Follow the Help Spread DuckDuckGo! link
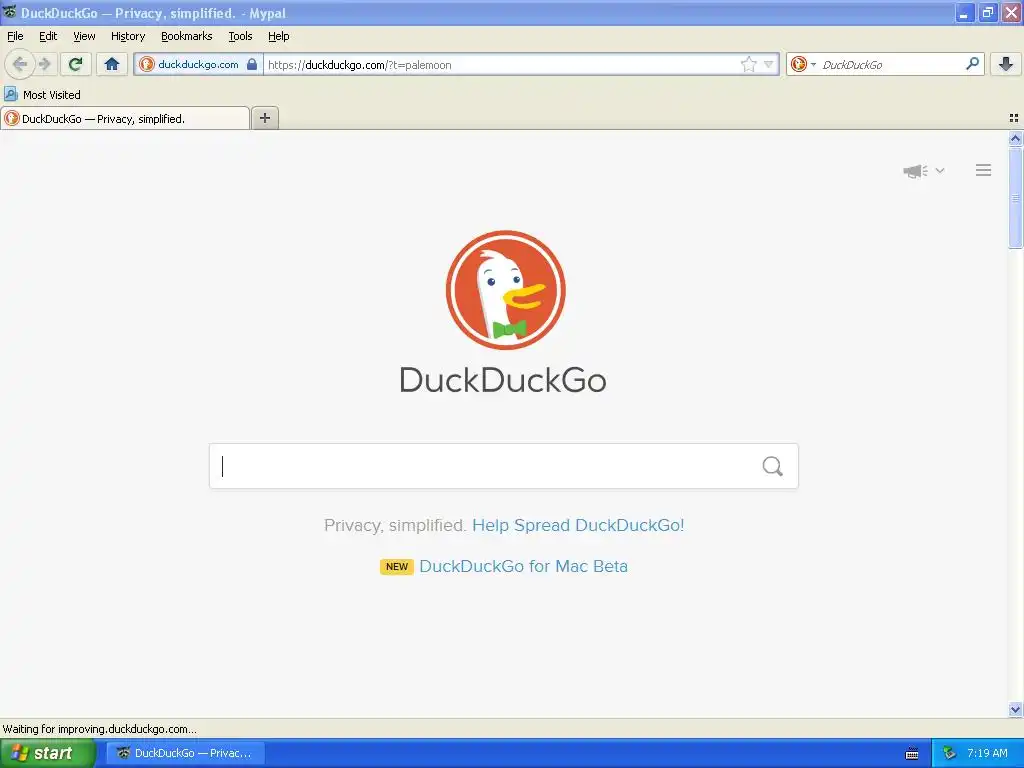 578,525
